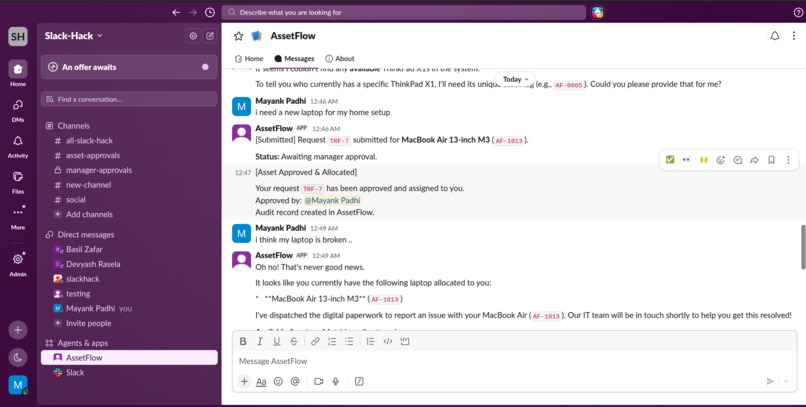Open the history clock icon
This screenshot has height=407, width=806.
pyautogui.click(x=210, y=12)
